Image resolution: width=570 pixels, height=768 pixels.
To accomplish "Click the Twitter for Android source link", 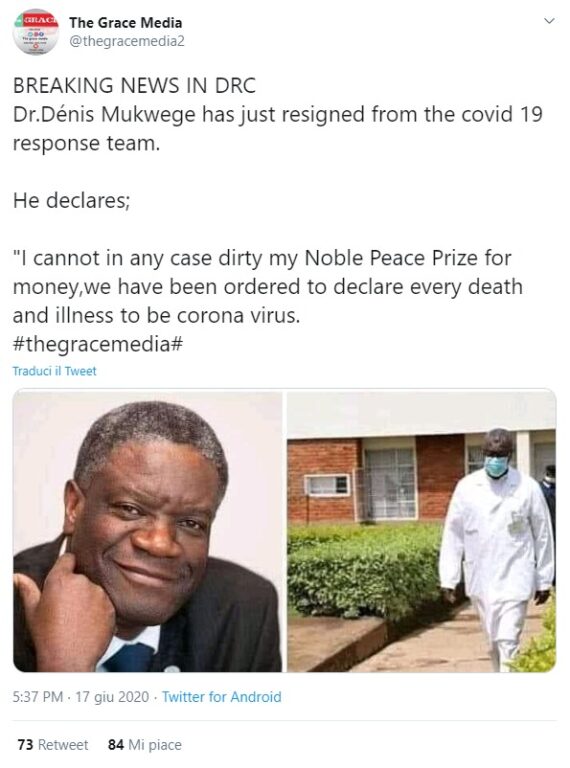I will point(221,696).
